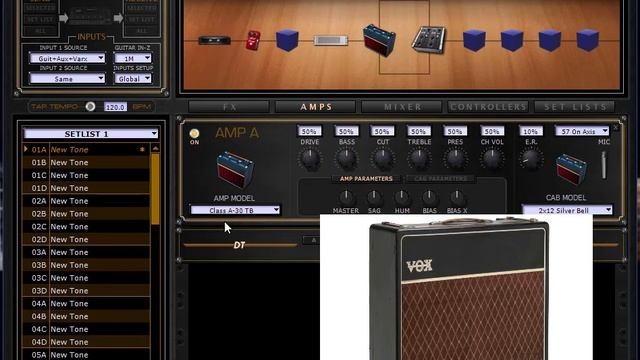Click the CH VOL knob
The height and width of the screenshot is (360, 640).
click(x=492, y=158)
